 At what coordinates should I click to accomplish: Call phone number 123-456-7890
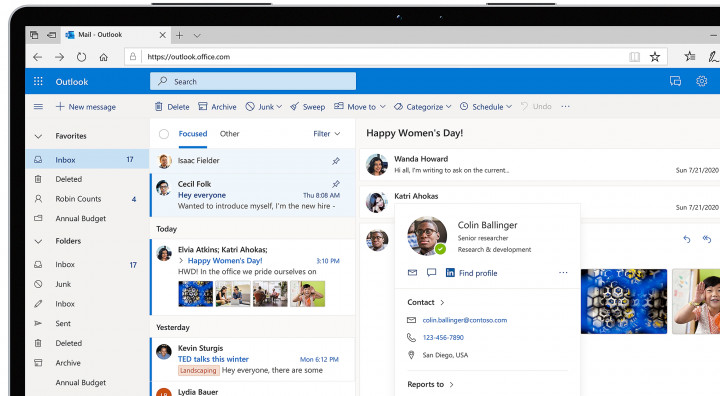443,338
